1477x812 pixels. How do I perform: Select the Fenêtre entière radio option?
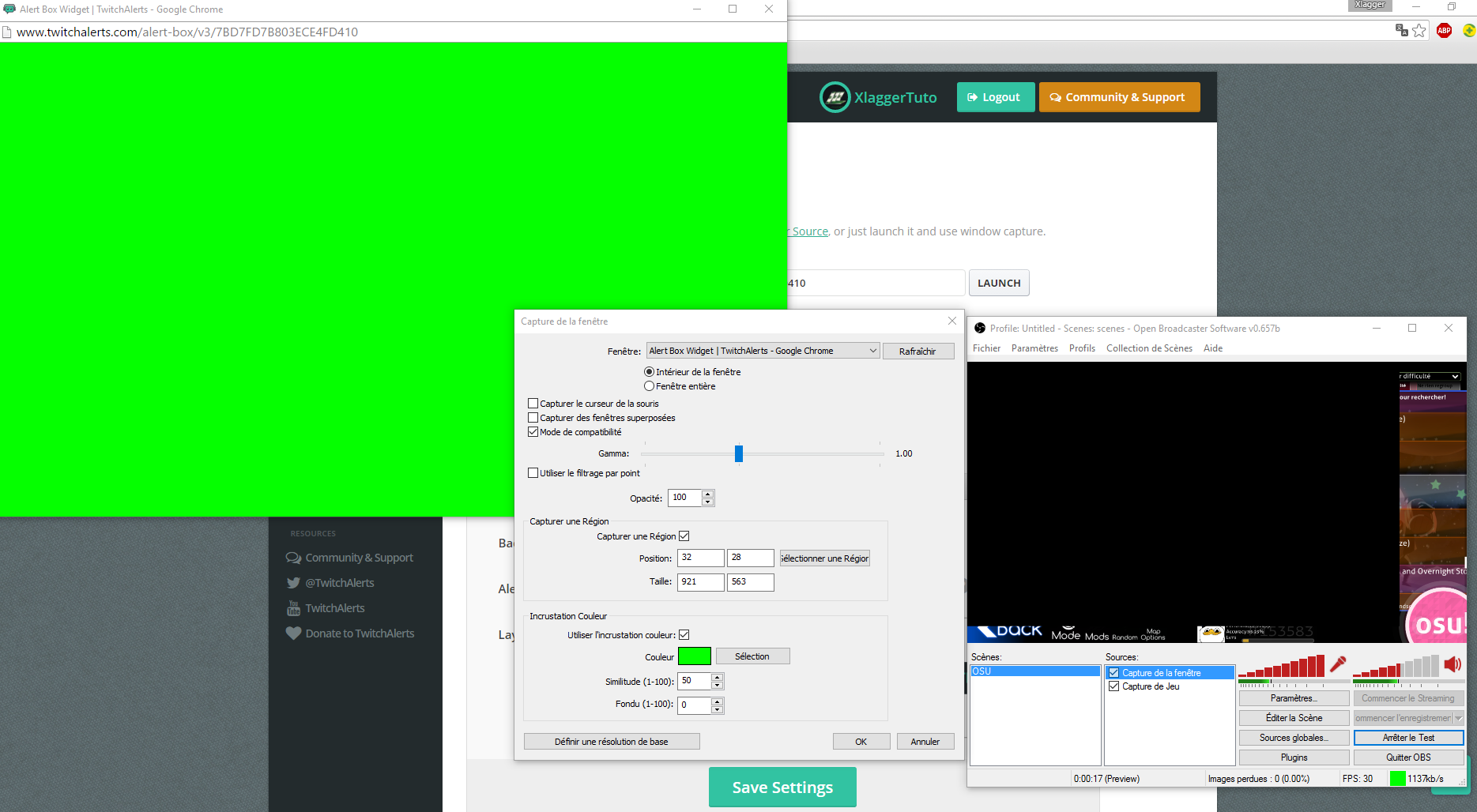649,386
